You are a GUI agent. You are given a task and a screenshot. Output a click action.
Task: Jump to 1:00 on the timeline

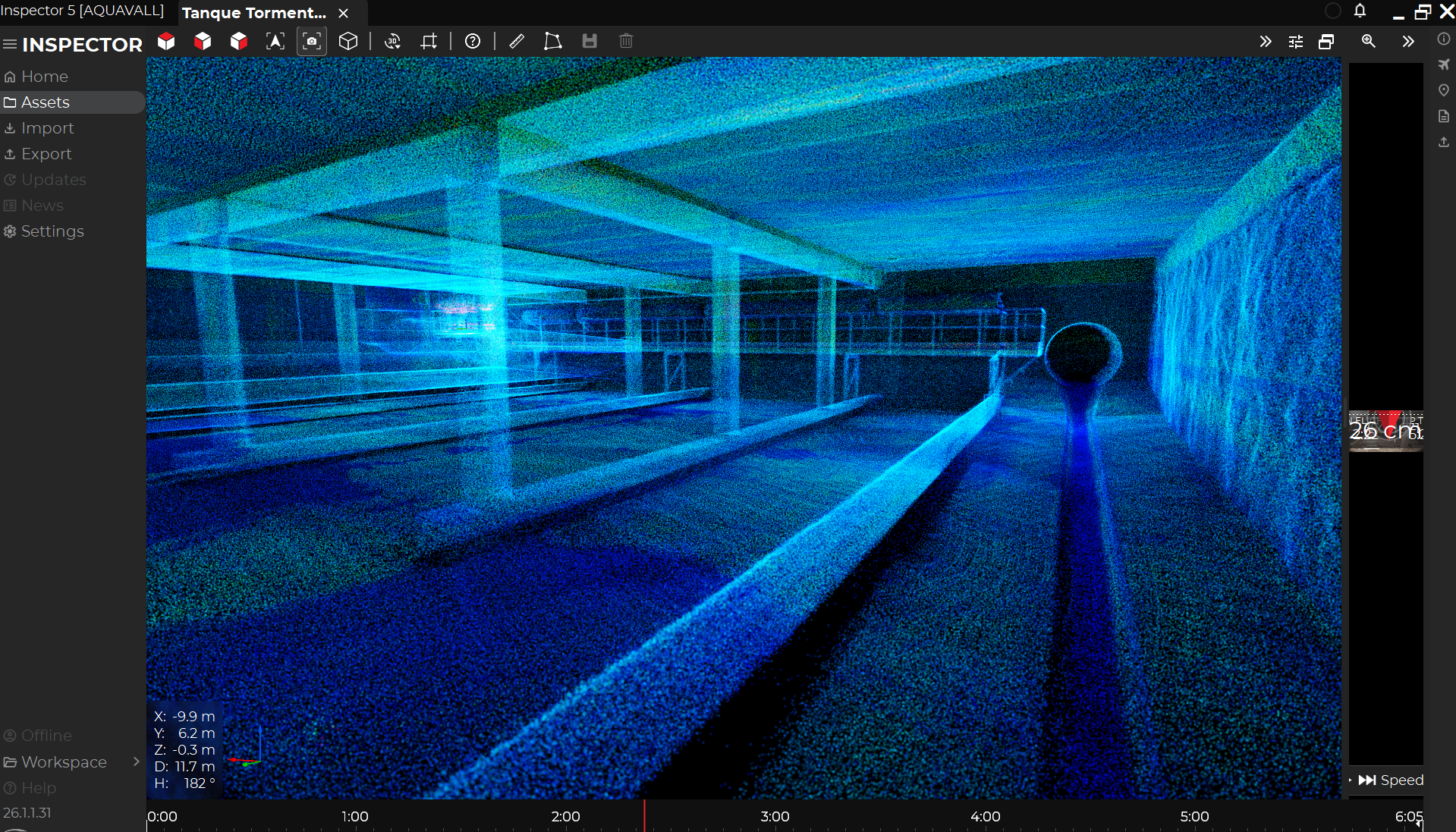[355, 817]
